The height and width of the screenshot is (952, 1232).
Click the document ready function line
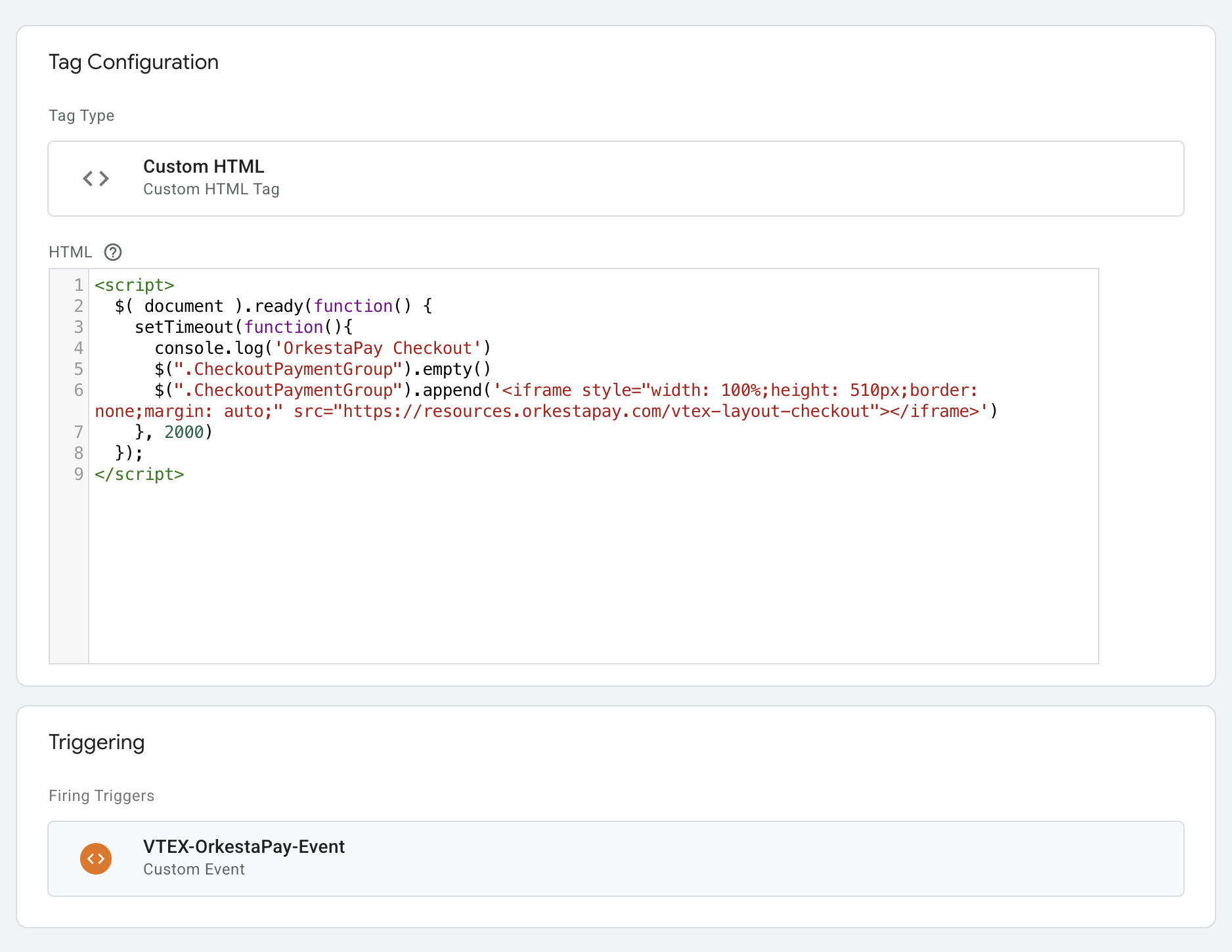(x=273, y=306)
